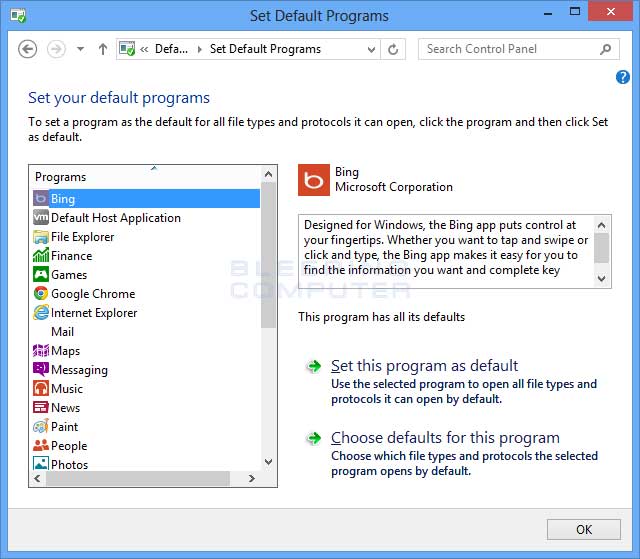Viewport: 640px width, 559px height.
Task: Click the forward navigation arrow
Action: tap(56, 49)
